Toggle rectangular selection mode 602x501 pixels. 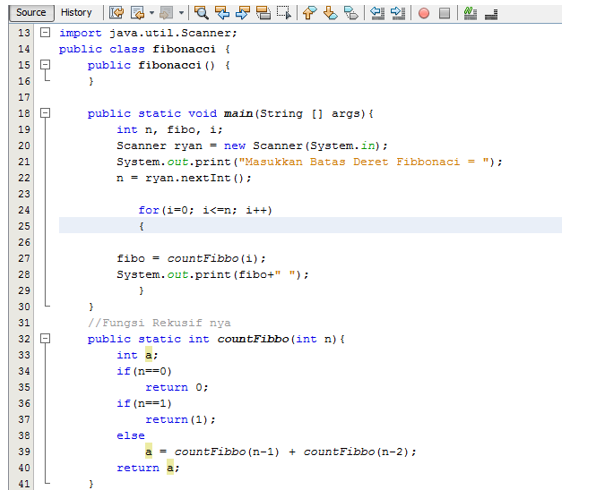point(284,13)
